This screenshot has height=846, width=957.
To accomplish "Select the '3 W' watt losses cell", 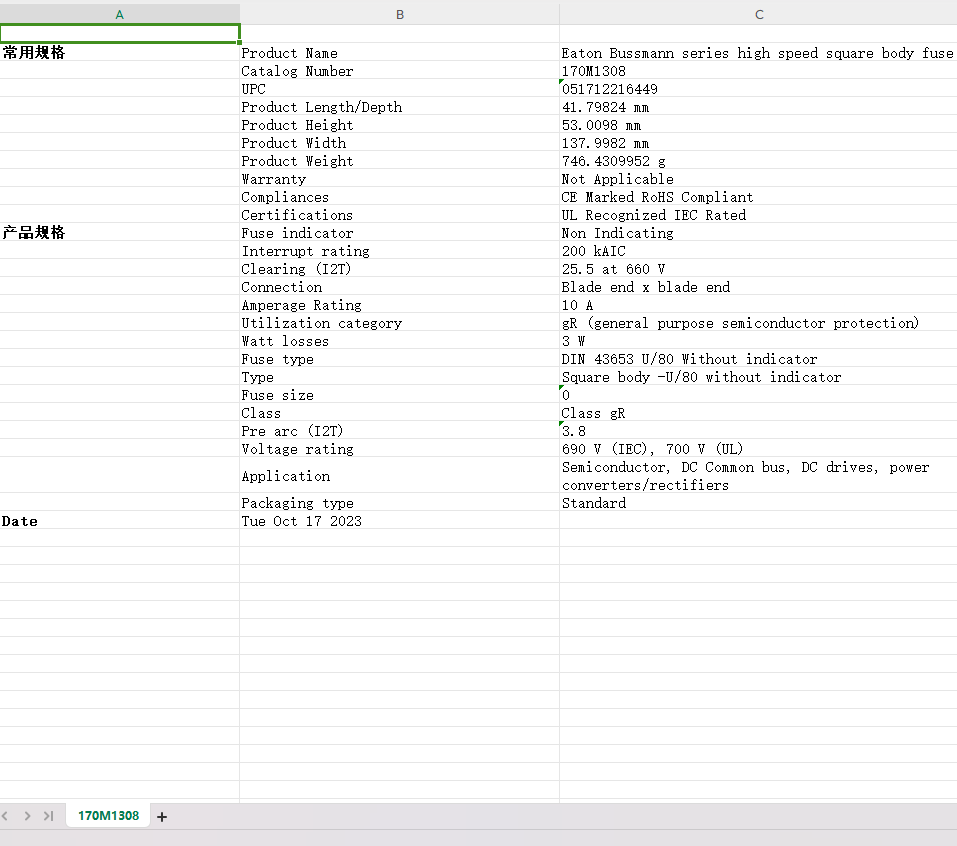I will 758,341.
